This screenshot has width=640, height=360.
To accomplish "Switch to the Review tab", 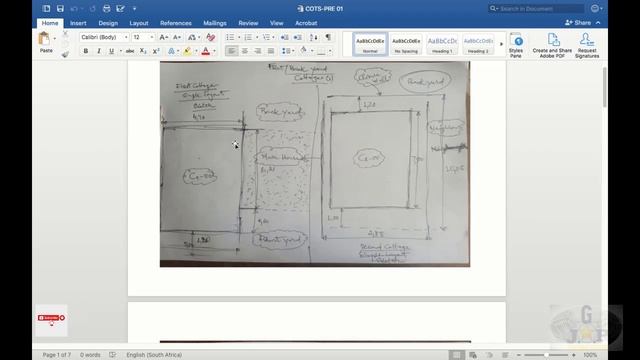I will click(x=248, y=23).
